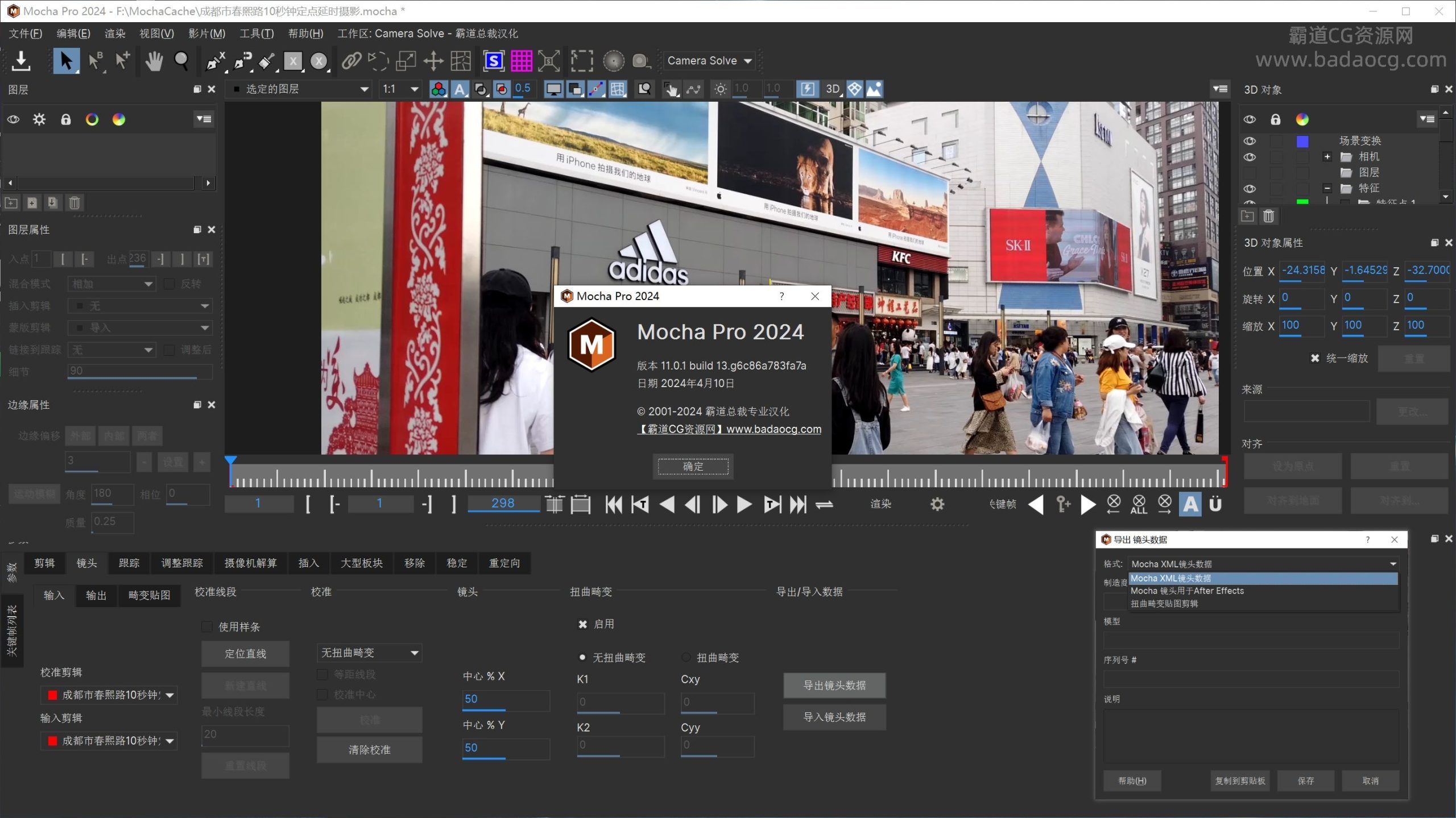Viewport: 1456px width, 818px height.
Task: Toggle the layers lock icon header
Action: coord(66,119)
